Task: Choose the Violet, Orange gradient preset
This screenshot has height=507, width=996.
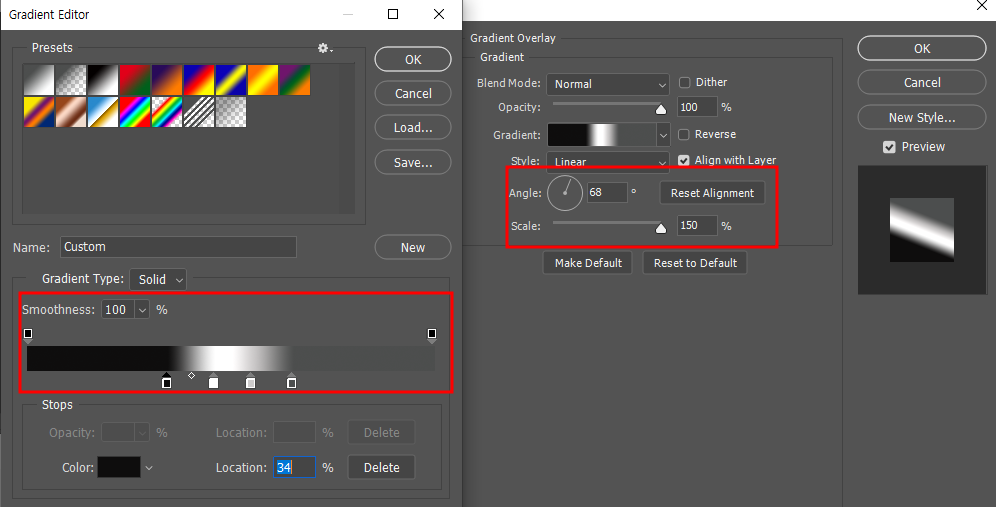Action: point(167,80)
